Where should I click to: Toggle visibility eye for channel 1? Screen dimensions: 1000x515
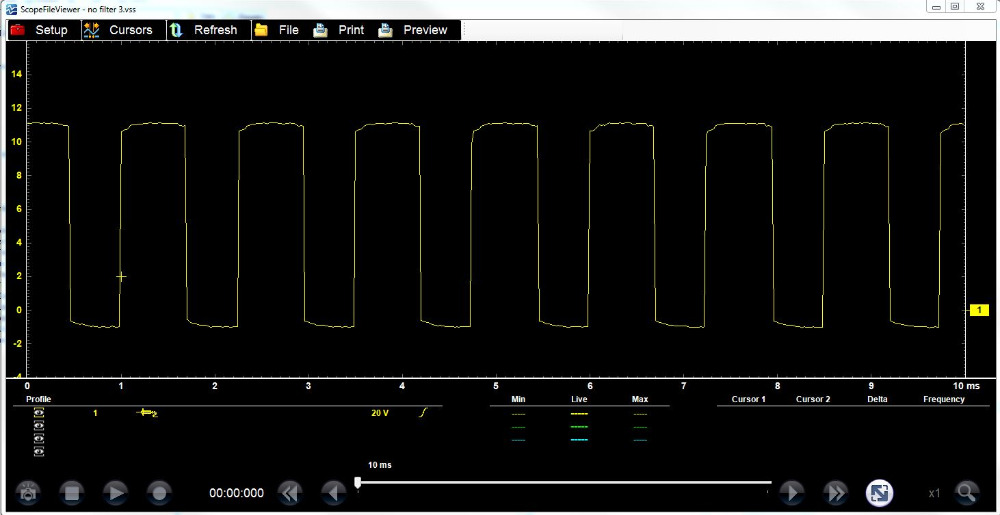tap(39, 413)
